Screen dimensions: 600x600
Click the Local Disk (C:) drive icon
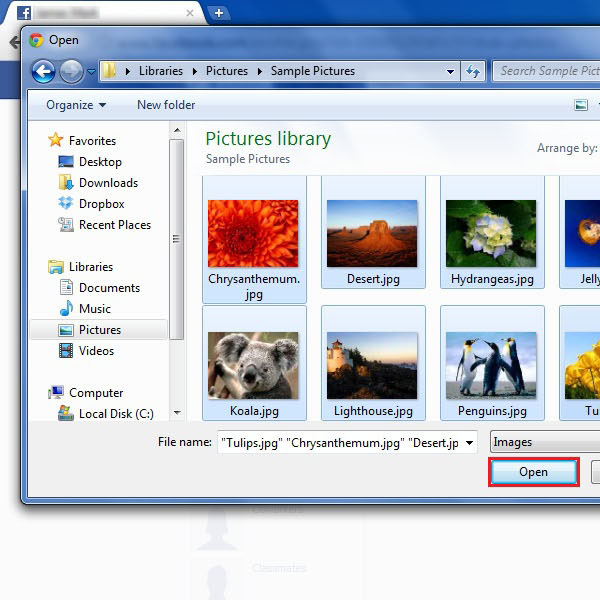(66, 413)
